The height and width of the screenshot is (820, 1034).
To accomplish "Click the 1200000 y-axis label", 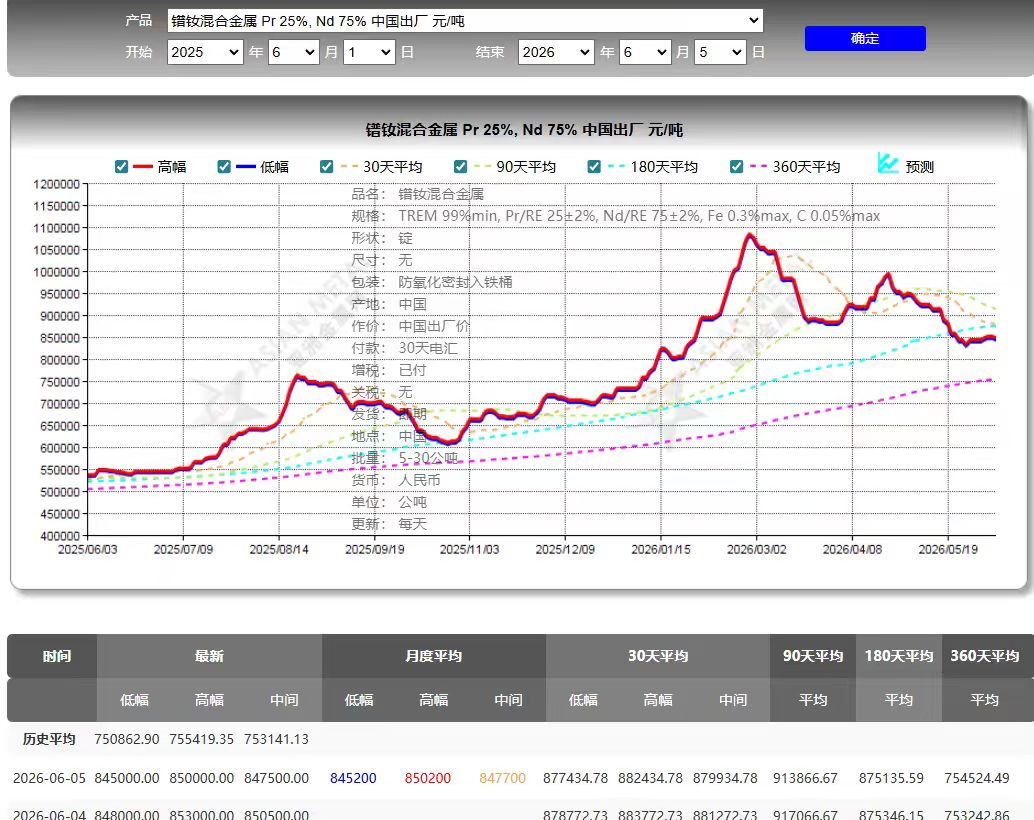I will [x=57, y=184].
